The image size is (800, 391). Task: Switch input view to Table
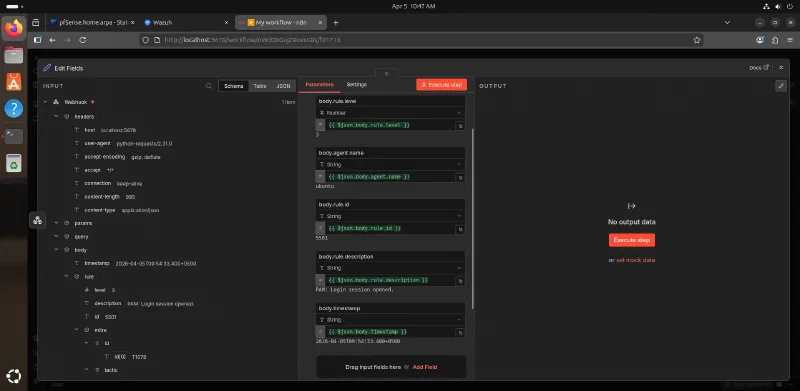[260, 86]
